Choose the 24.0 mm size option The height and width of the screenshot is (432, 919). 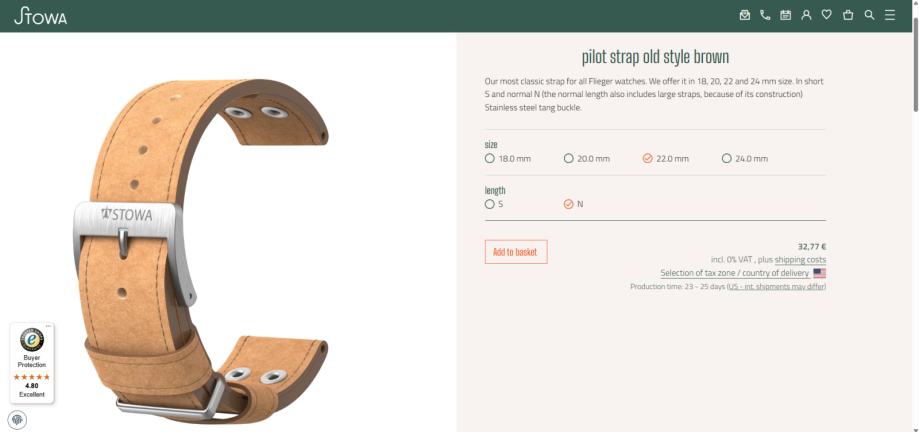pyautogui.click(x=744, y=158)
